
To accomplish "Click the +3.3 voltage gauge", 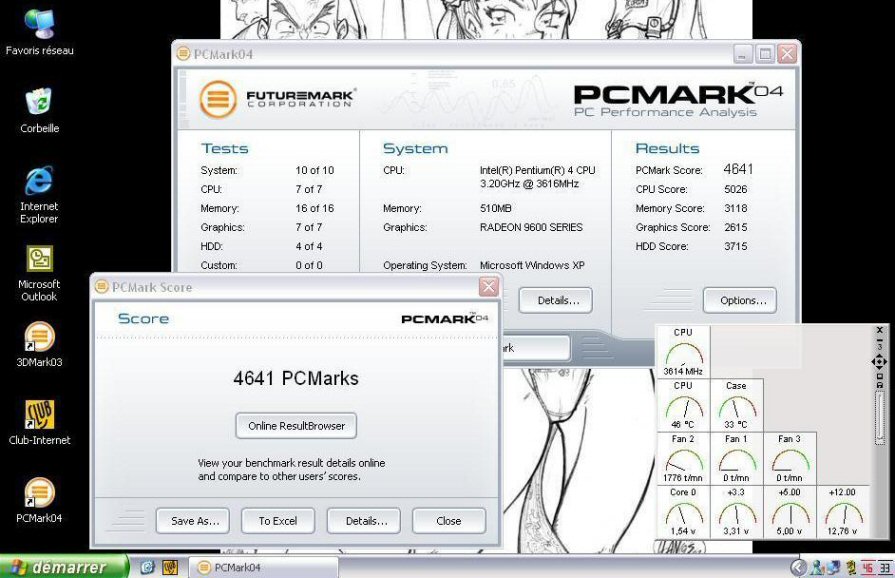I will pos(736,511).
